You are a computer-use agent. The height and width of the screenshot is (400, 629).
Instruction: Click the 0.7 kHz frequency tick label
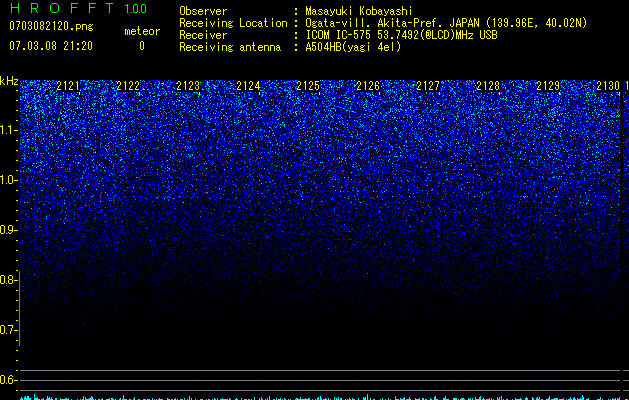(x=8, y=330)
